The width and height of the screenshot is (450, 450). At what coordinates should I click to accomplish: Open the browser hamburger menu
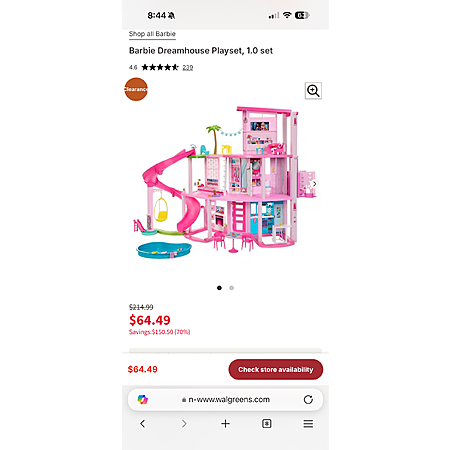pyautogui.click(x=308, y=424)
